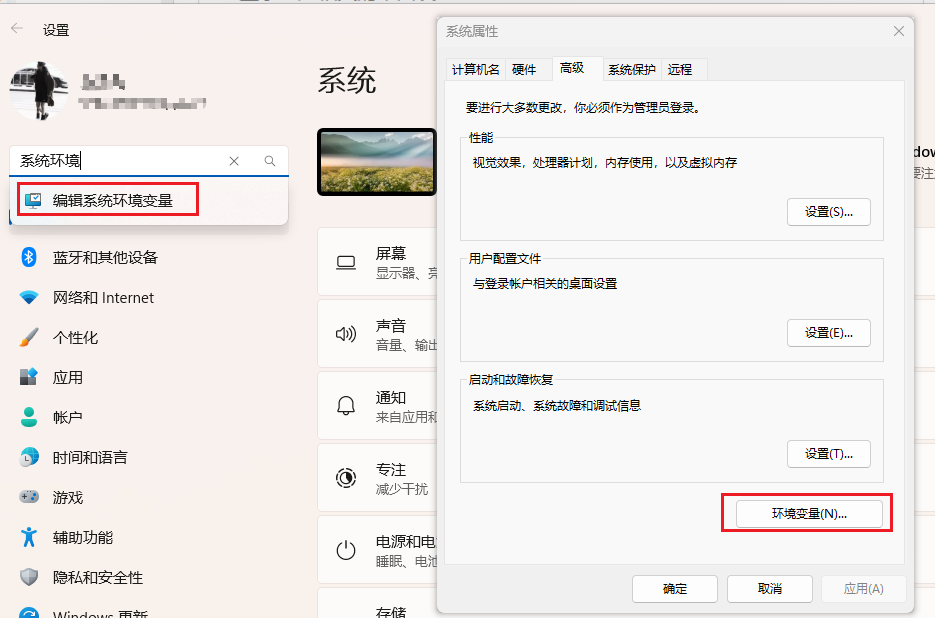Click inside the 系统环境 search field
Image resolution: width=935 pixels, height=618 pixels.
pyautogui.click(x=119, y=161)
